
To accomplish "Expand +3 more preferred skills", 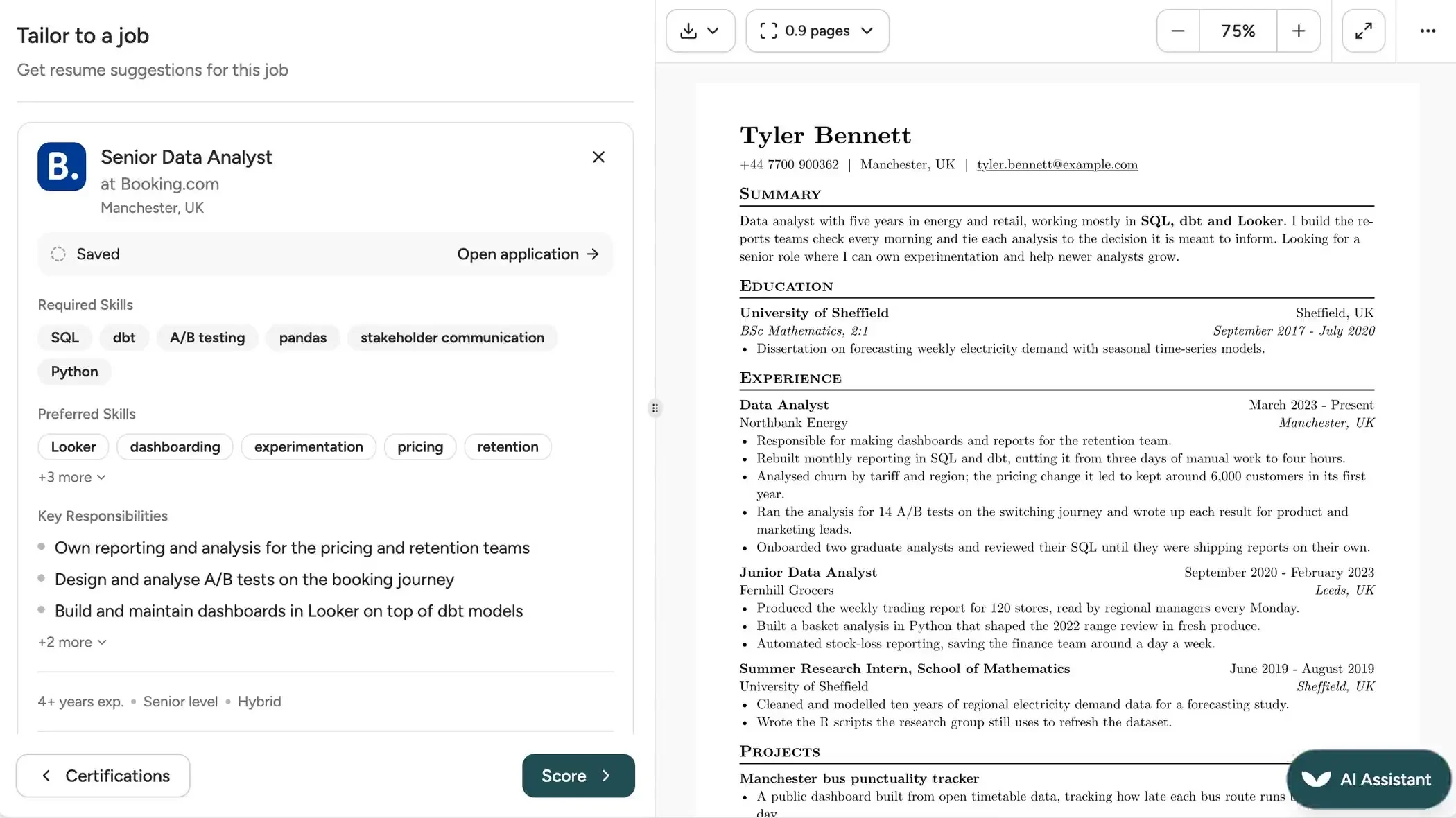I will 72,478.
